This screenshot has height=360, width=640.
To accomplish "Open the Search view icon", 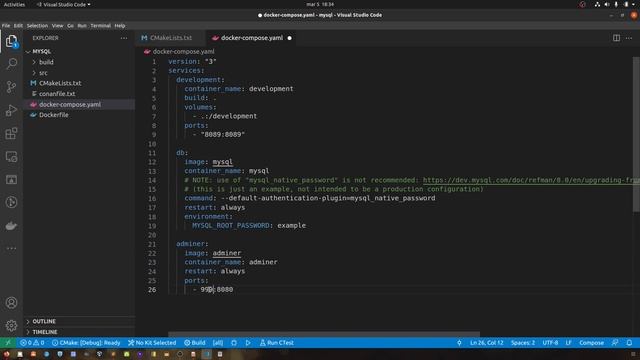I will [11, 64].
